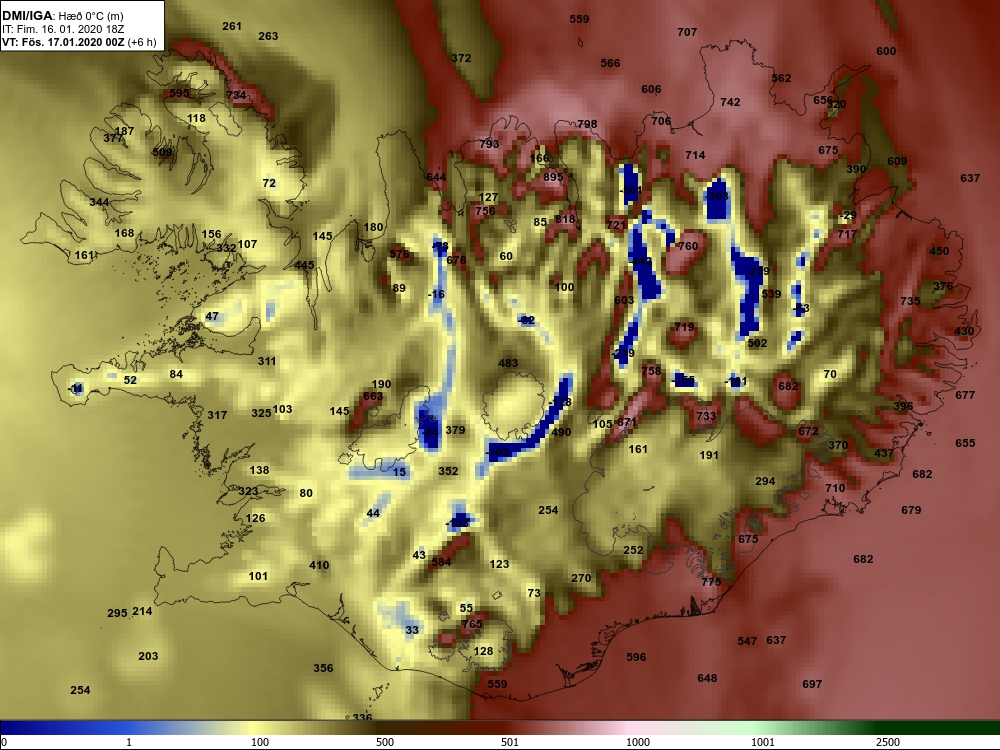This screenshot has width=1000, height=750.
Task: Click the map value '710'
Action: pyautogui.click(x=835, y=488)
